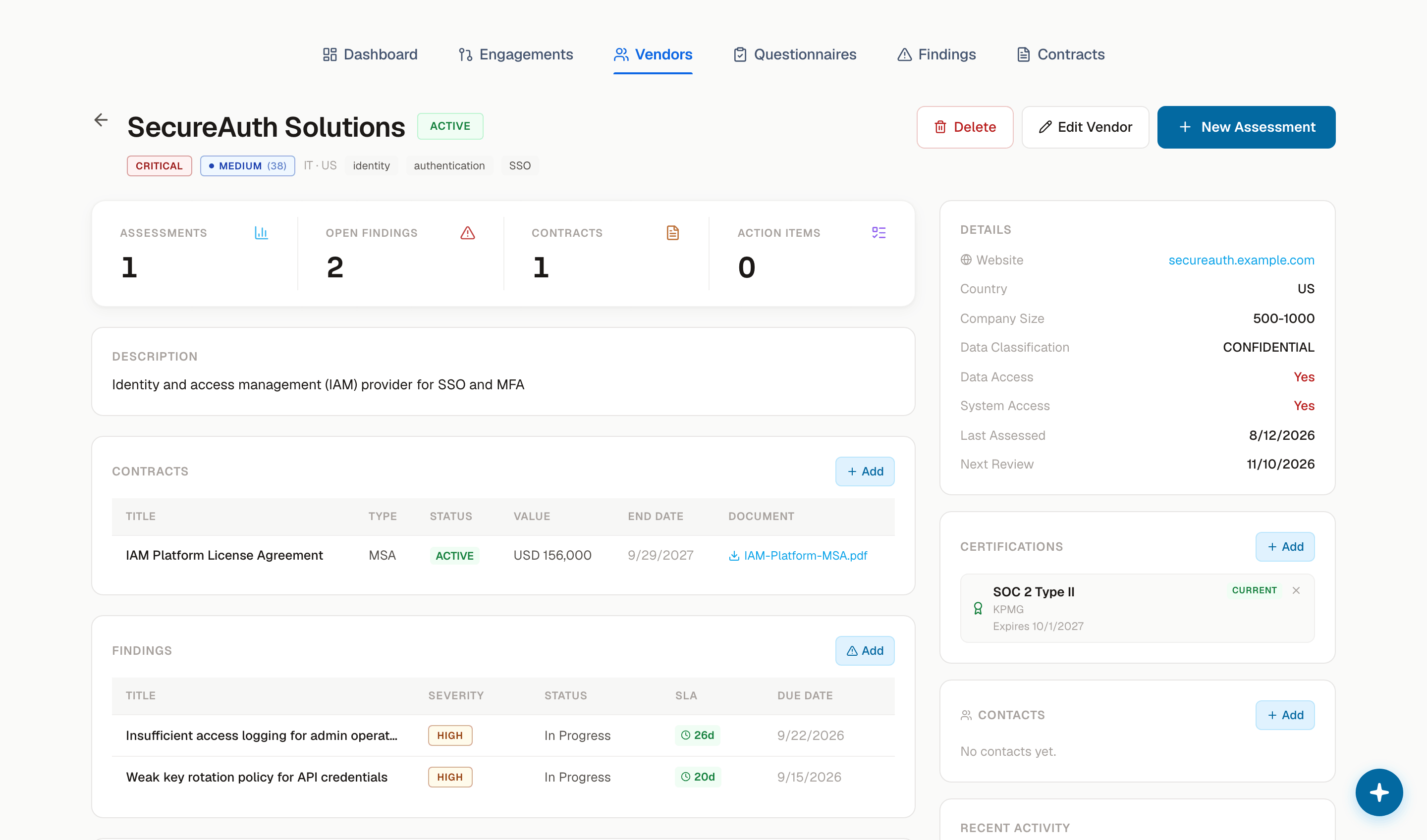Click the globe icon beside Website
This screenshot has width=1427, height=840.
(x=966, y=260)
